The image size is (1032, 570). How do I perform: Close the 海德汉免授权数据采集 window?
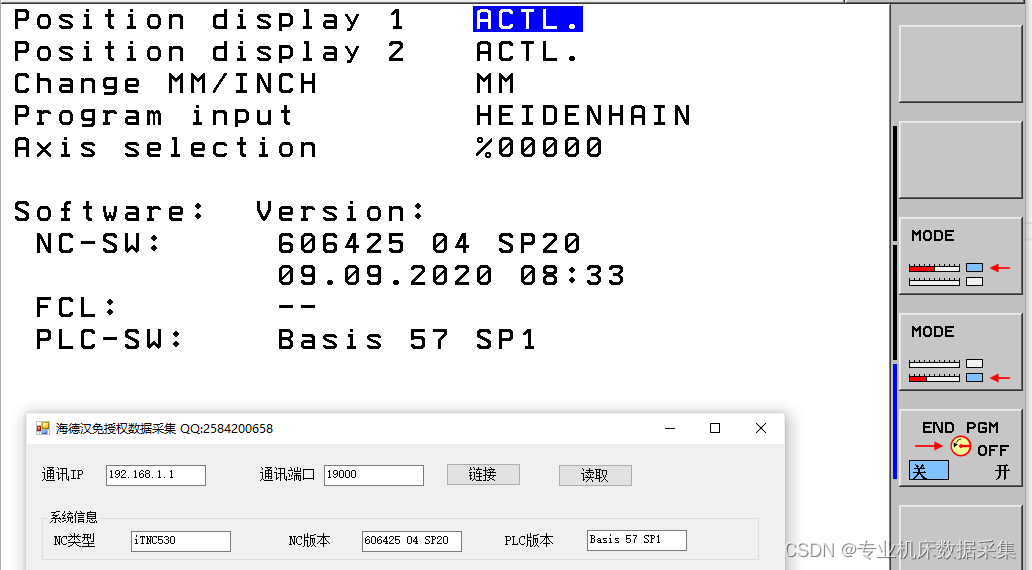click(x=761, y=428)
